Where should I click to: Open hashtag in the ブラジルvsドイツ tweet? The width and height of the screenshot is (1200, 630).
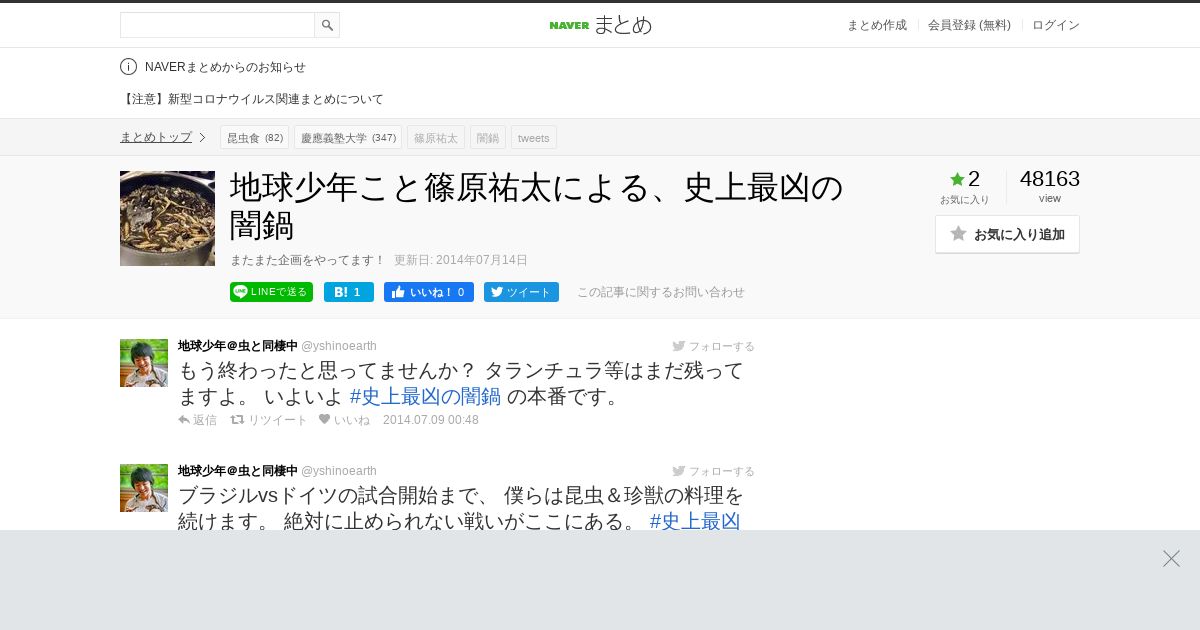(695, 520)
